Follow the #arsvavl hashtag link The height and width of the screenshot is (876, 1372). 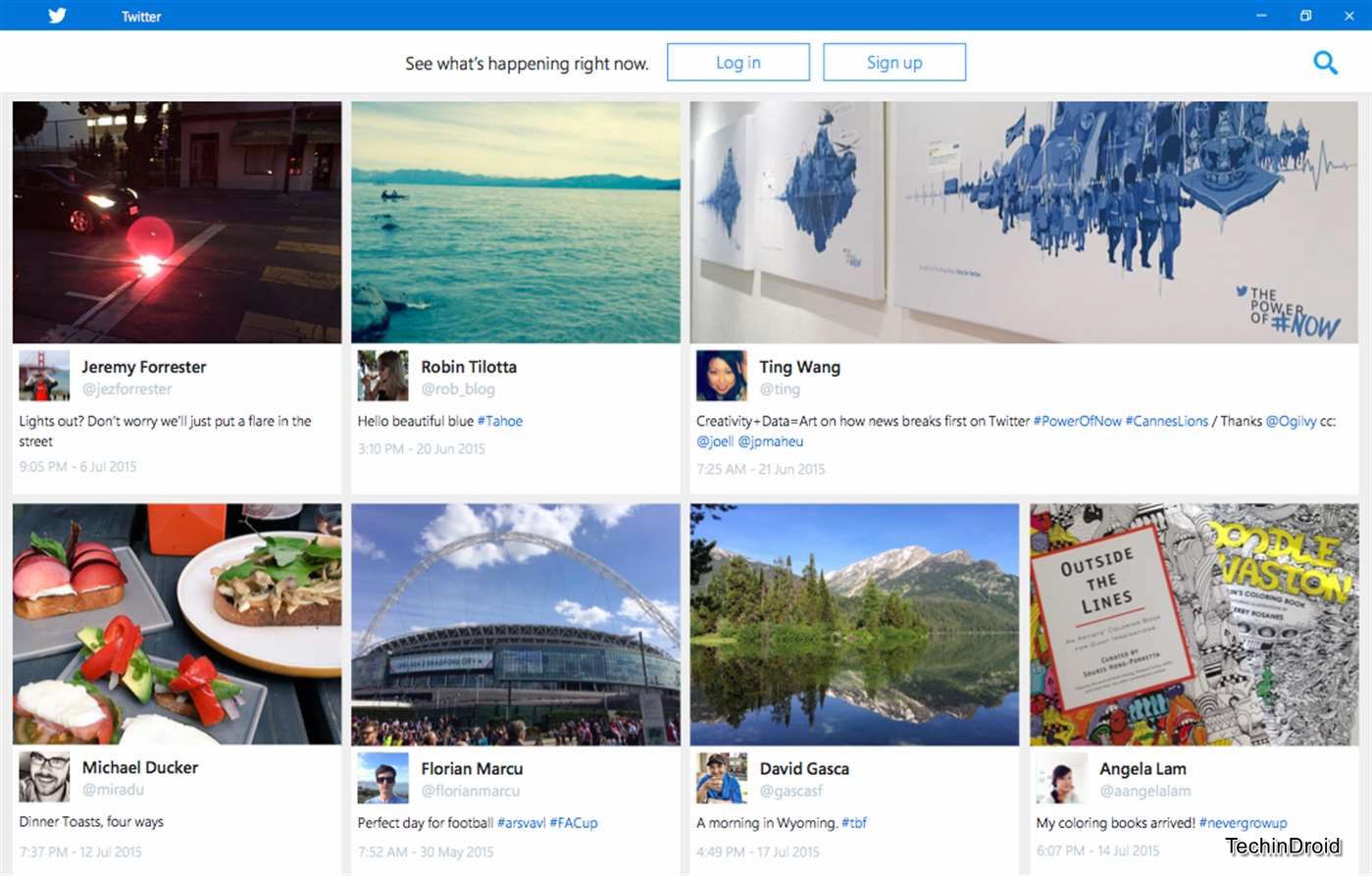(521, 823)
